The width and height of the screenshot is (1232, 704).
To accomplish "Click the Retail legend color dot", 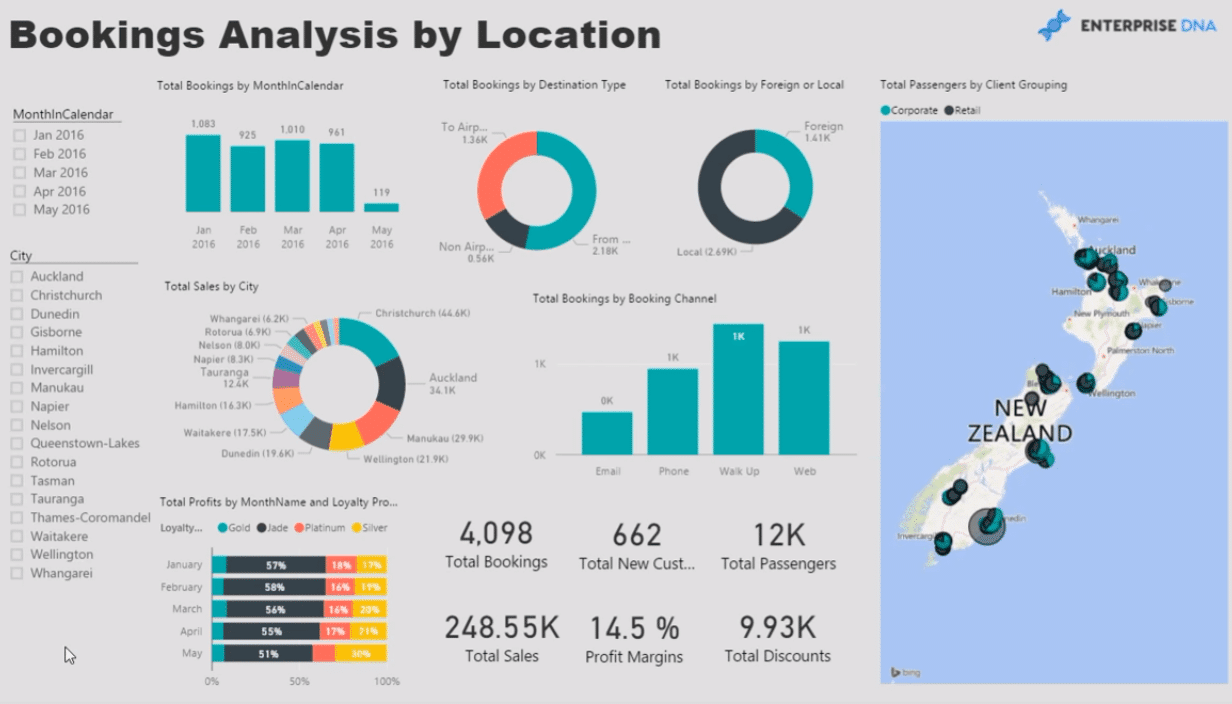I will click(949, 110).
